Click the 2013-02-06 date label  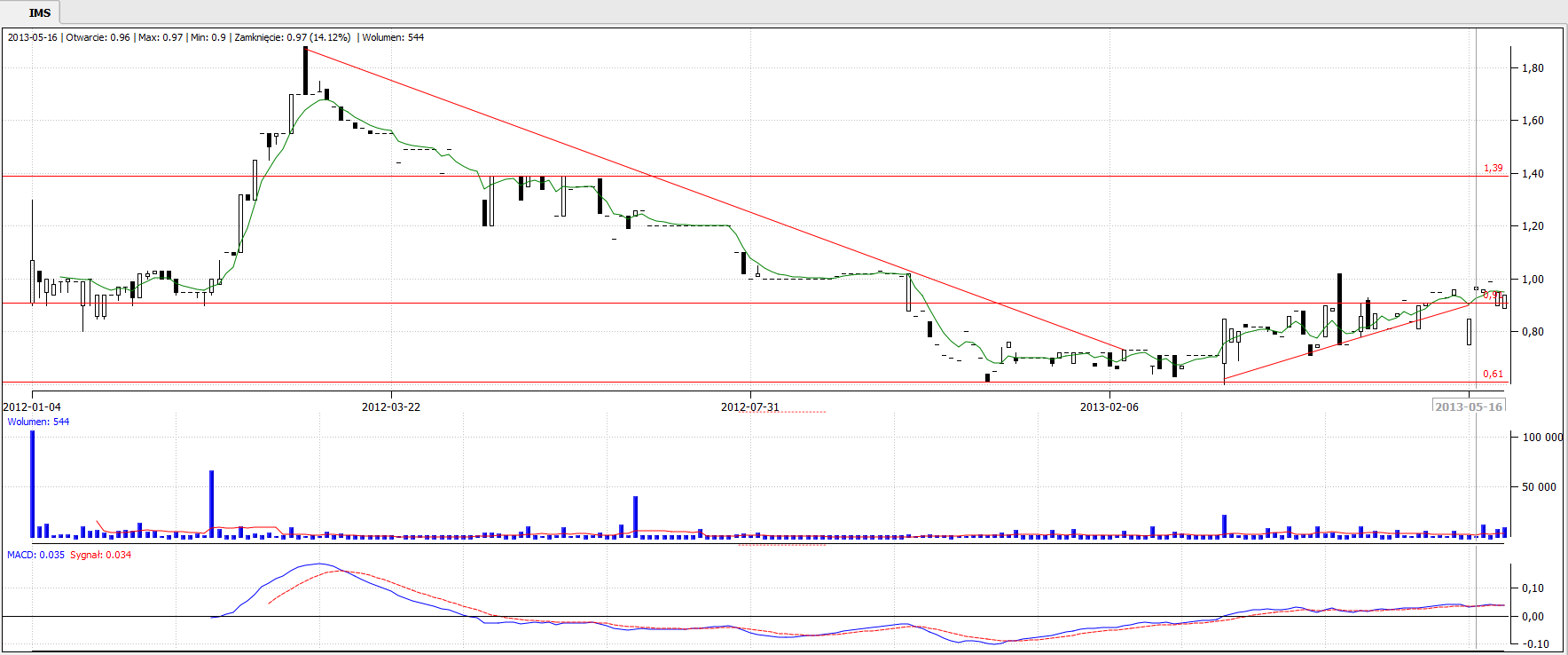pyautogui.click(x=1109, y=406)
